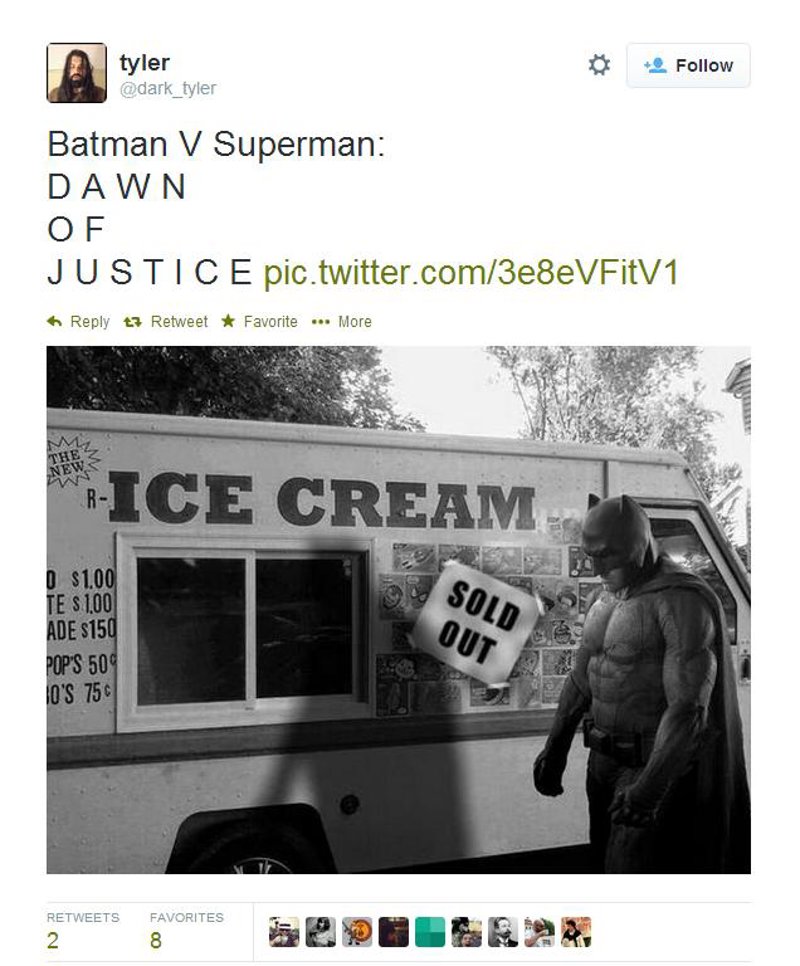Open the @dark_tyler handle link

[x=168, y=89]
